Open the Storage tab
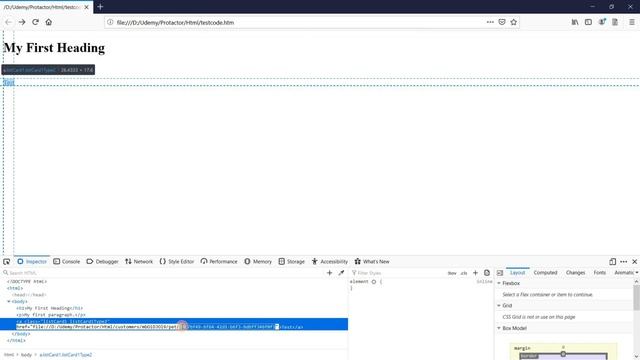This screenshot has width=640, height=360. point(291,262)
